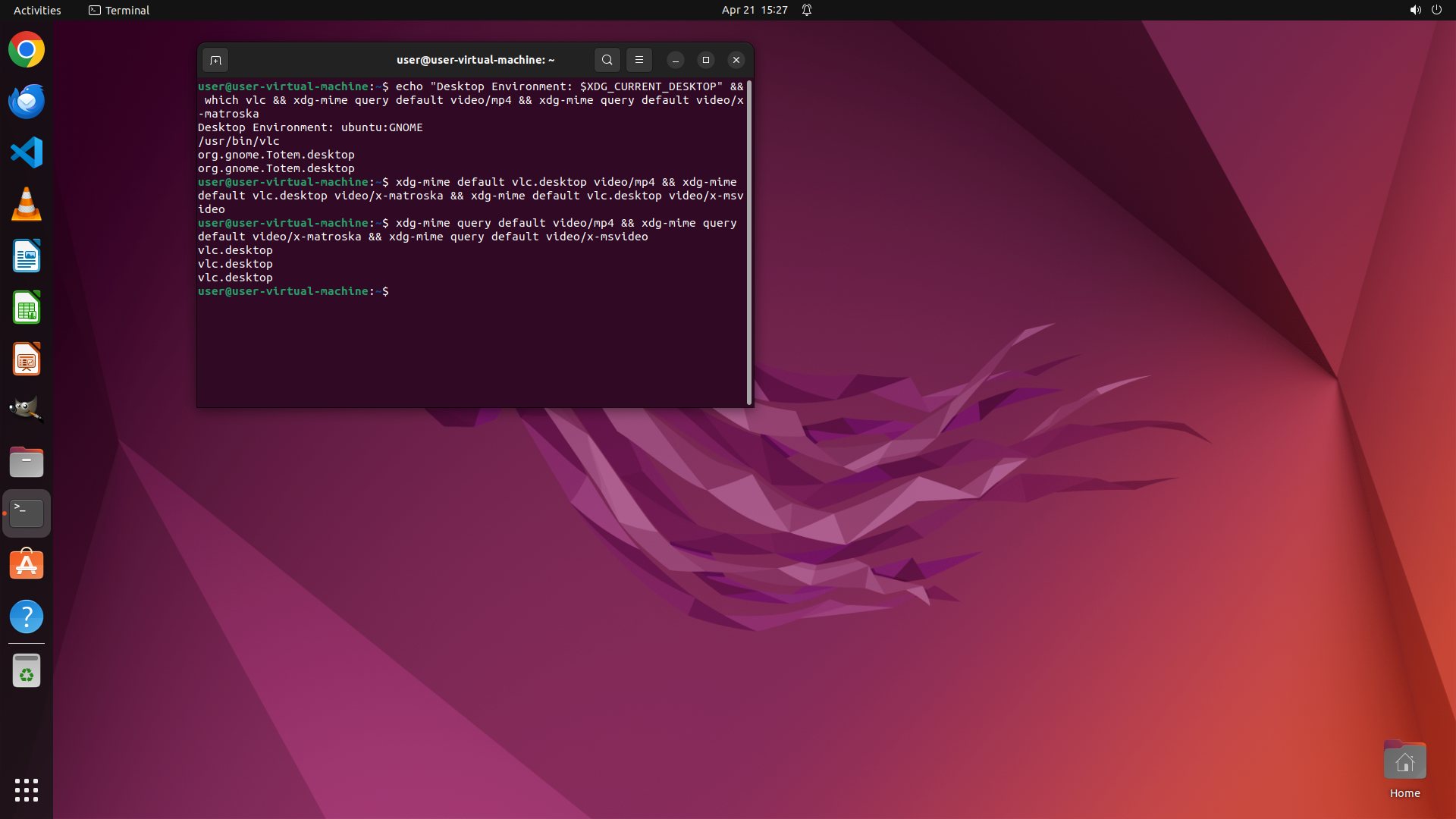
Task: Open a new terminal tab
Action: tap(215, 60)
